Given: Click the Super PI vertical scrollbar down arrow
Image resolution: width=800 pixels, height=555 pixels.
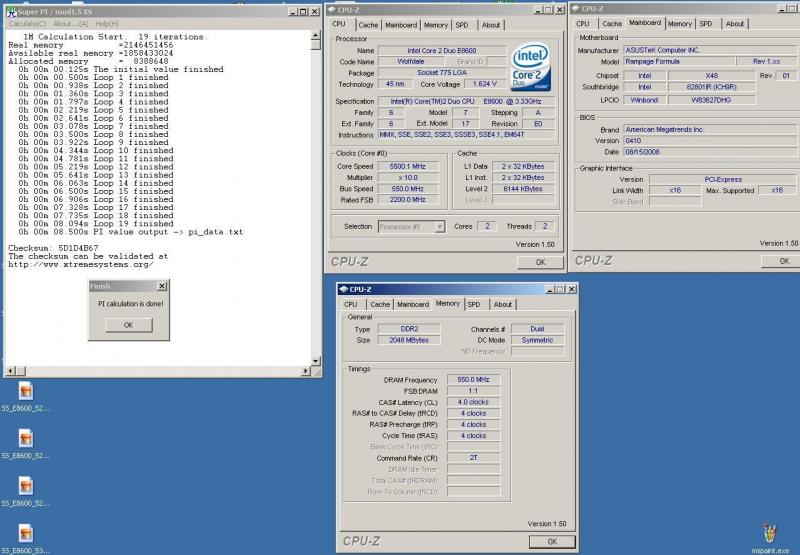Looking at the screenshot, I should tap(316, 361).
